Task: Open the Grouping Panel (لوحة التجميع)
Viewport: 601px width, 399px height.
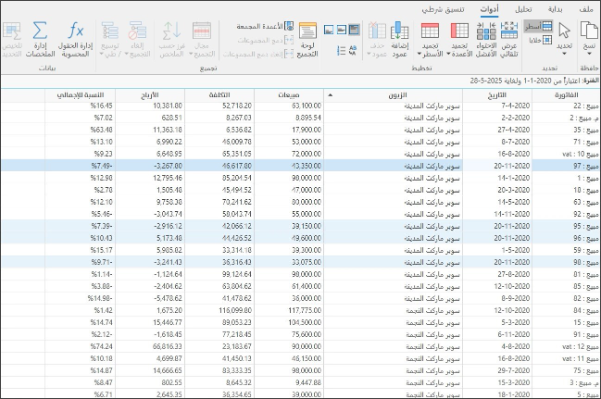Action: coord(307,39)
